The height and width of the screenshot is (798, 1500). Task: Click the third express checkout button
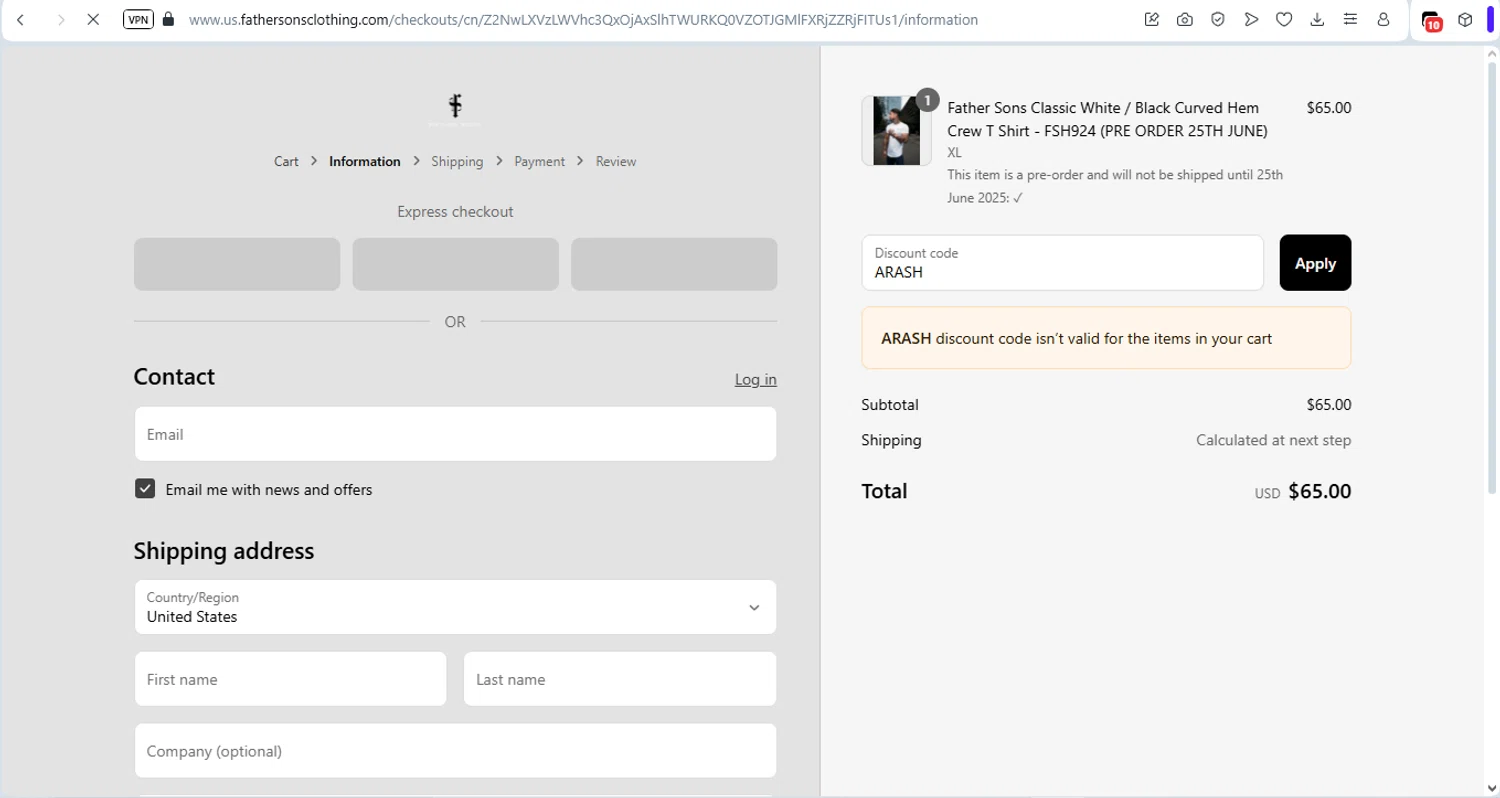[x=674, y=264]
